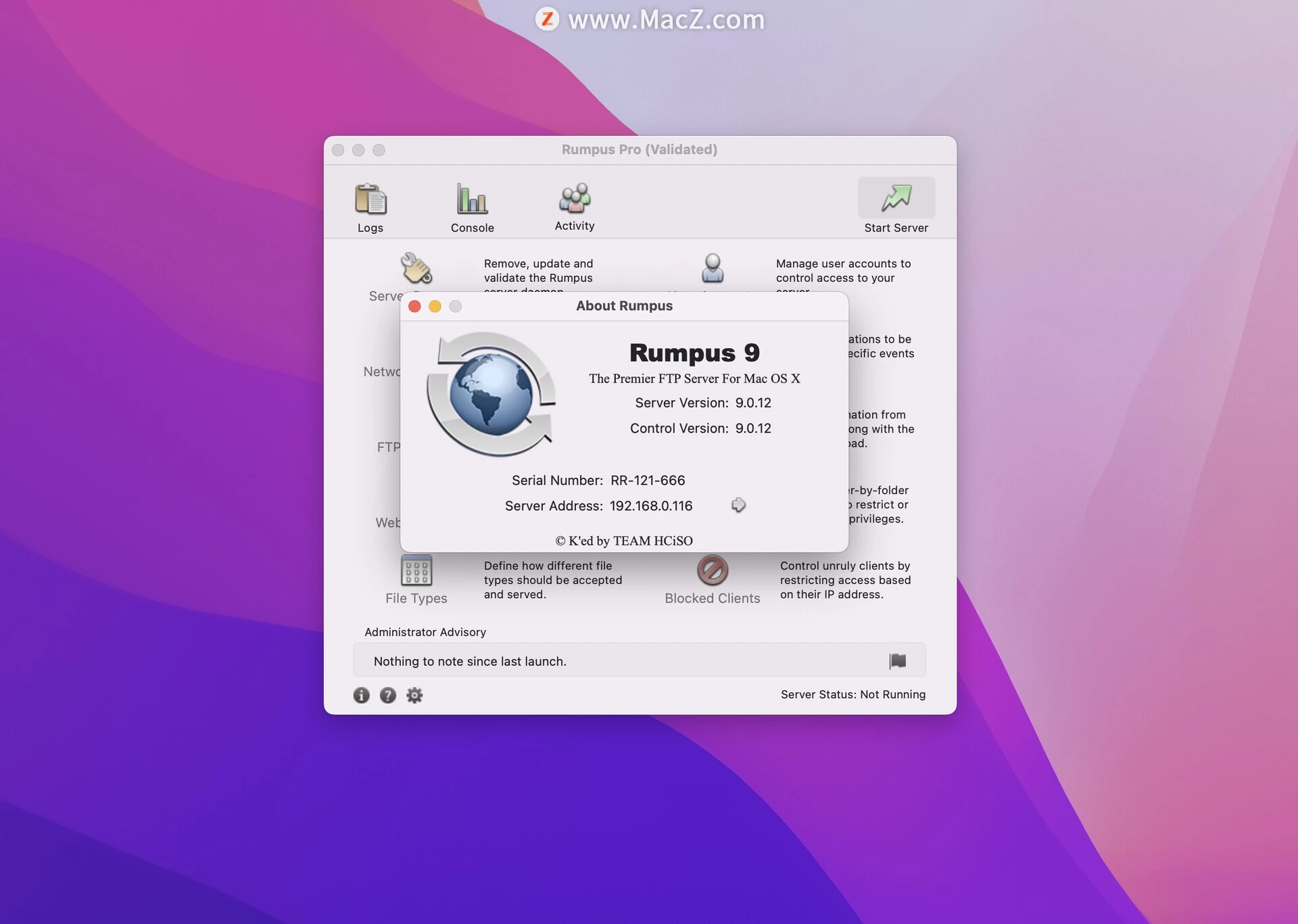Click the help question mark icon
Viewport: 1298px width, 924px height.
pyautogui.click(x=387, y=695)
